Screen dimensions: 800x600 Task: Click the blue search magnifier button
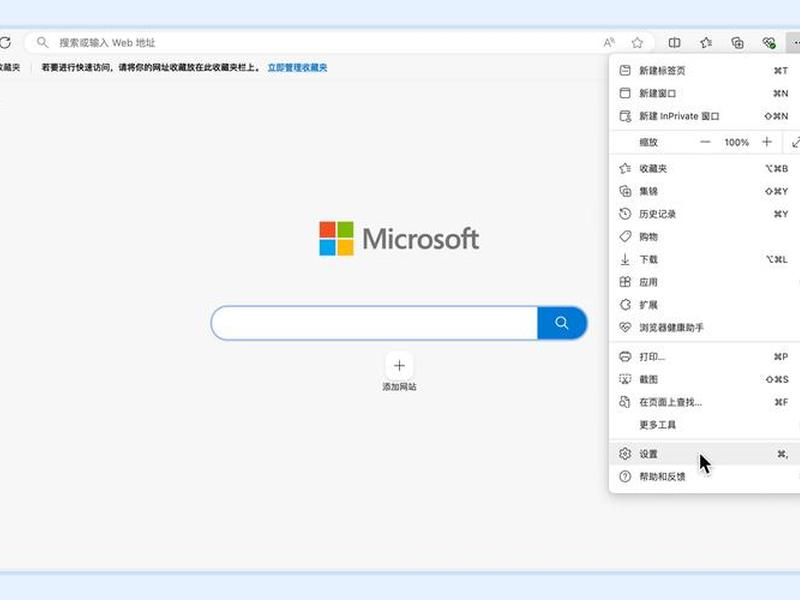[562, 323]
